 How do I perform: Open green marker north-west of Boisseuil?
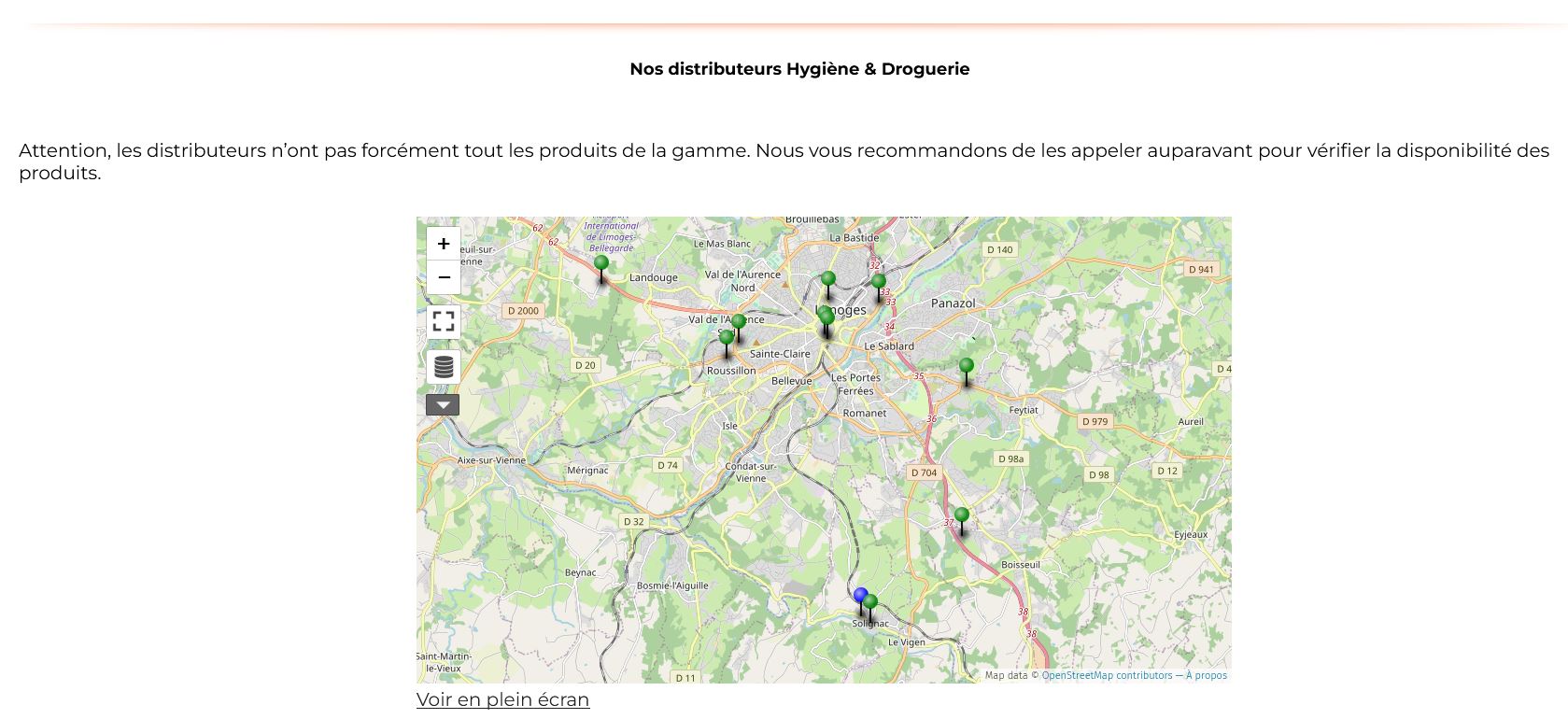pyautogui.click(x=962, y=515)
